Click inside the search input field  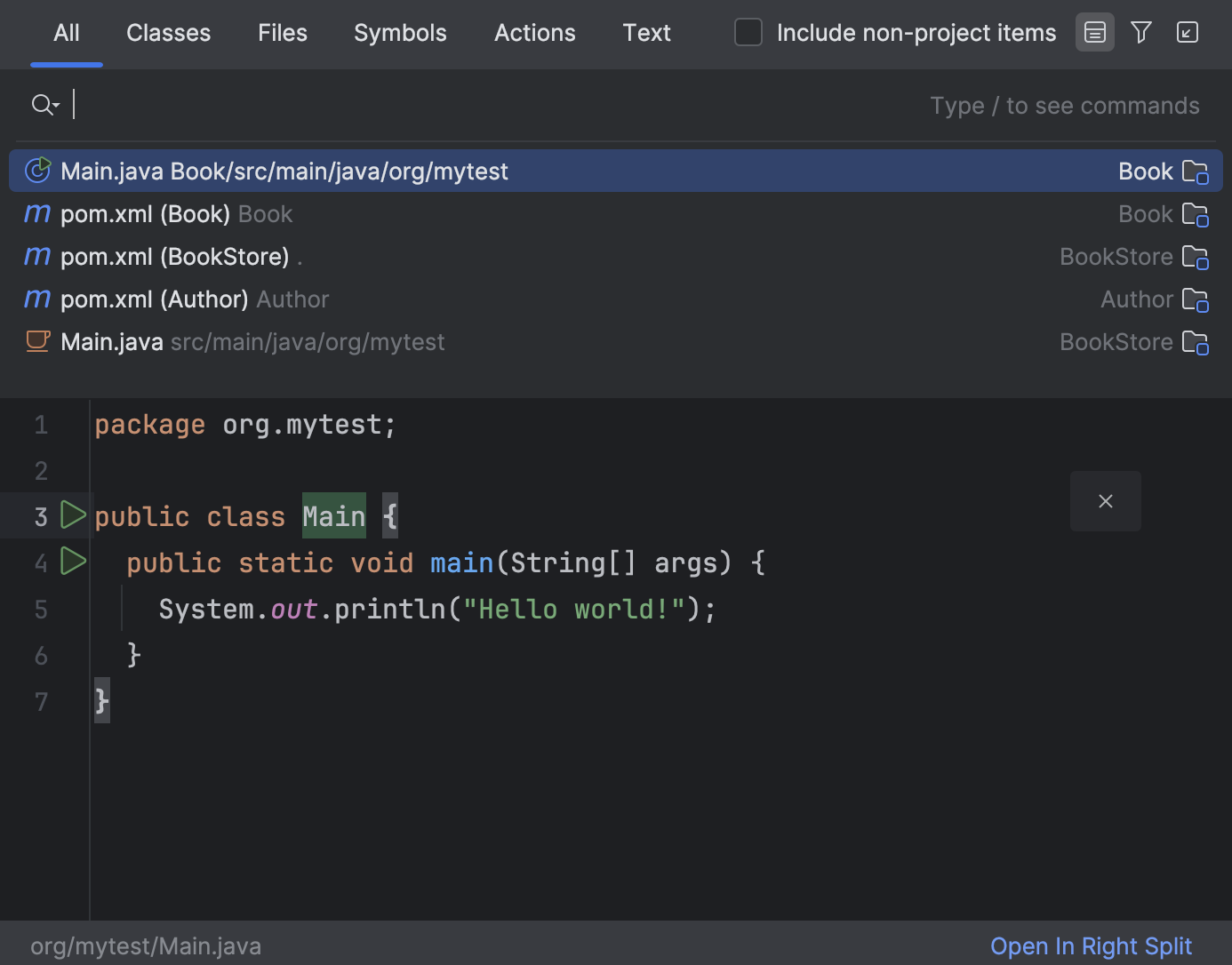pos(356,104)
